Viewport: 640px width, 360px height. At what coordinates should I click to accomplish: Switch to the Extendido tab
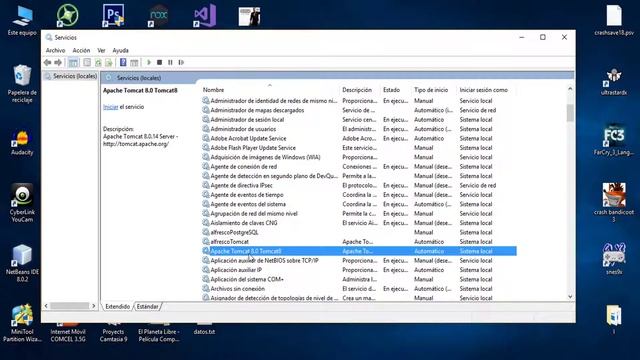pos(118,307)
